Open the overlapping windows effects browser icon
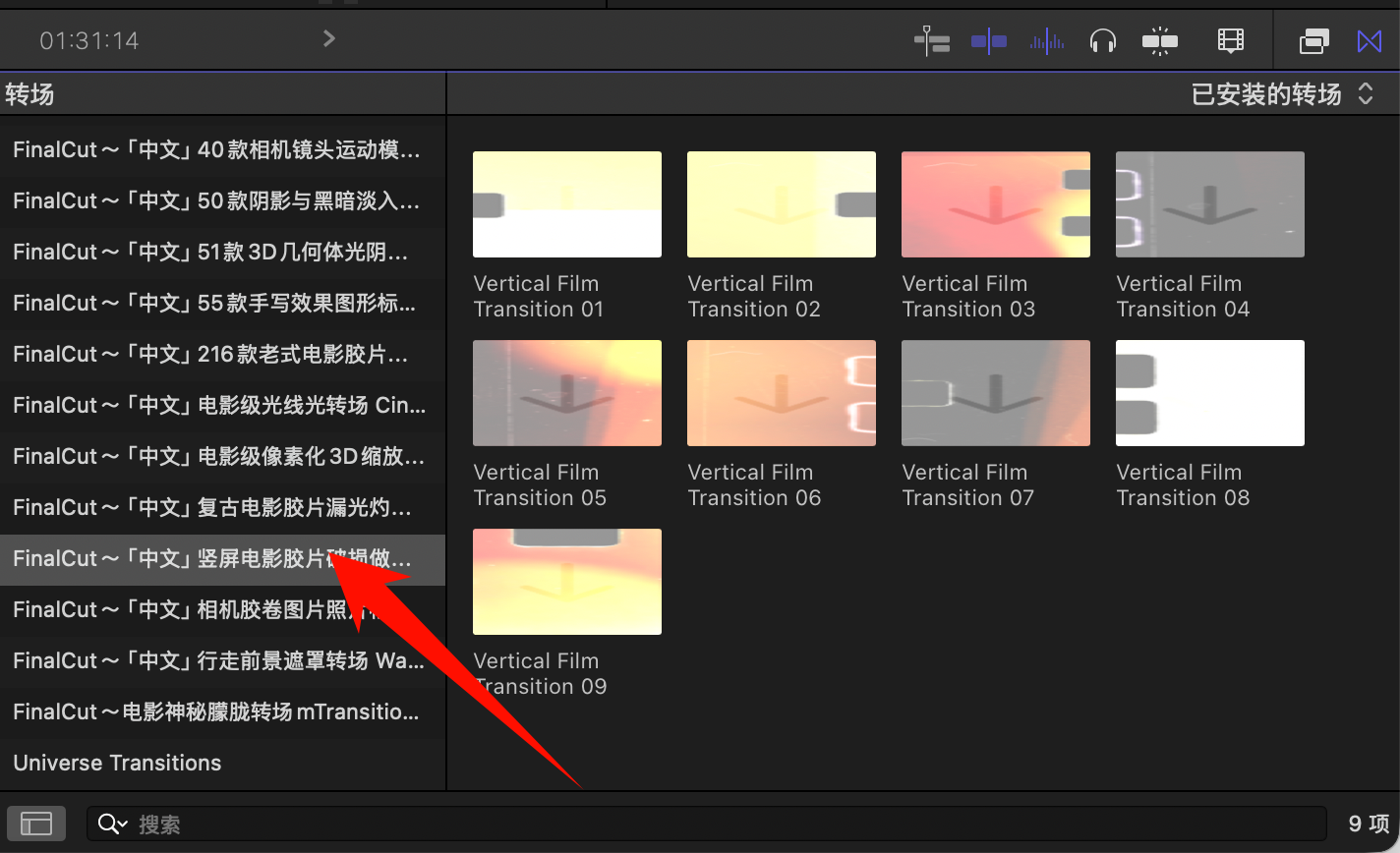1400x853 pixels. (1314, 40)
